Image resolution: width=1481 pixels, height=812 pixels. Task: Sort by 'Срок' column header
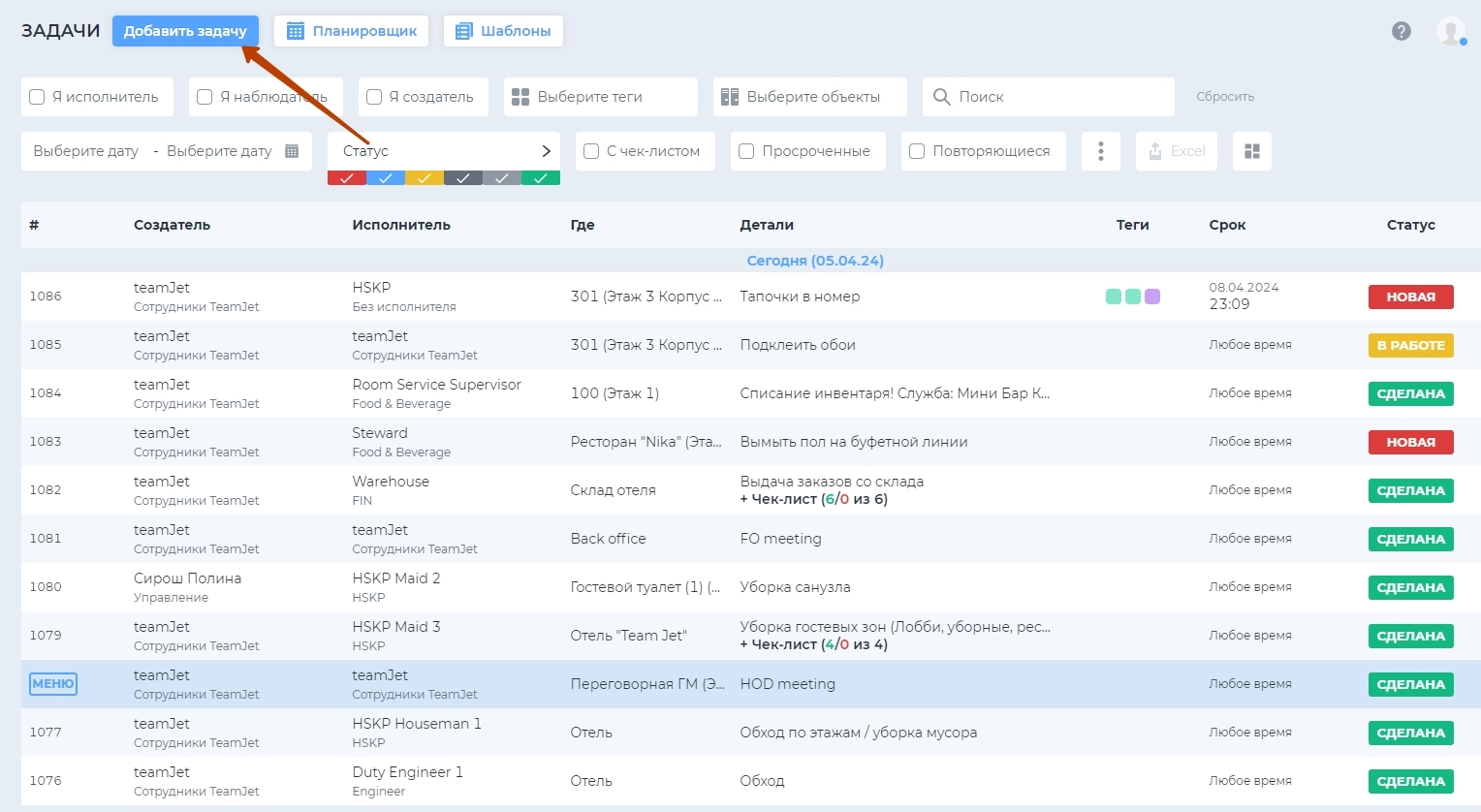pyautogui.click(x=1227, y=225)
